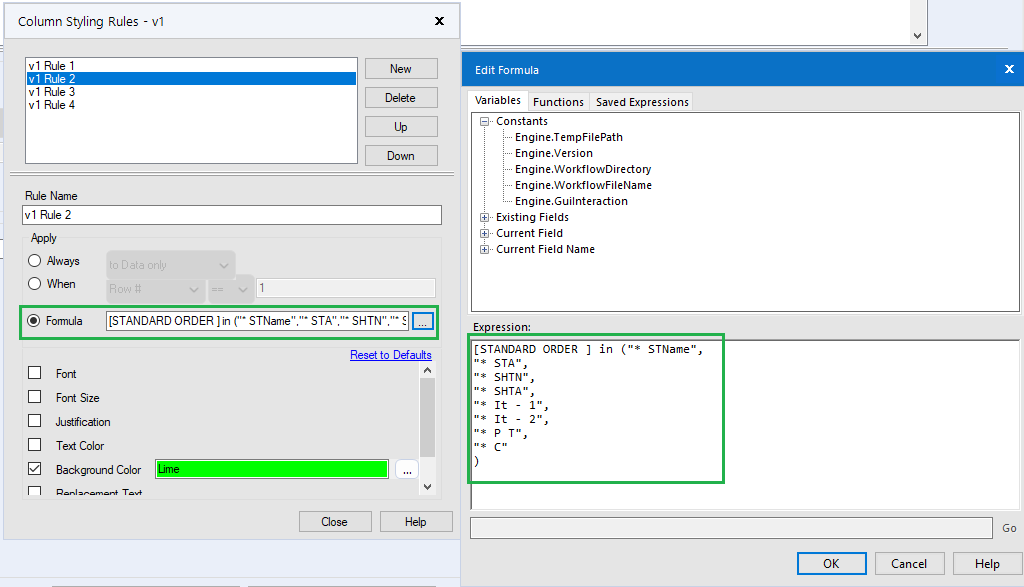Open the Saved Expressions tab
The image size is (1024, 587).
point(641,101)
